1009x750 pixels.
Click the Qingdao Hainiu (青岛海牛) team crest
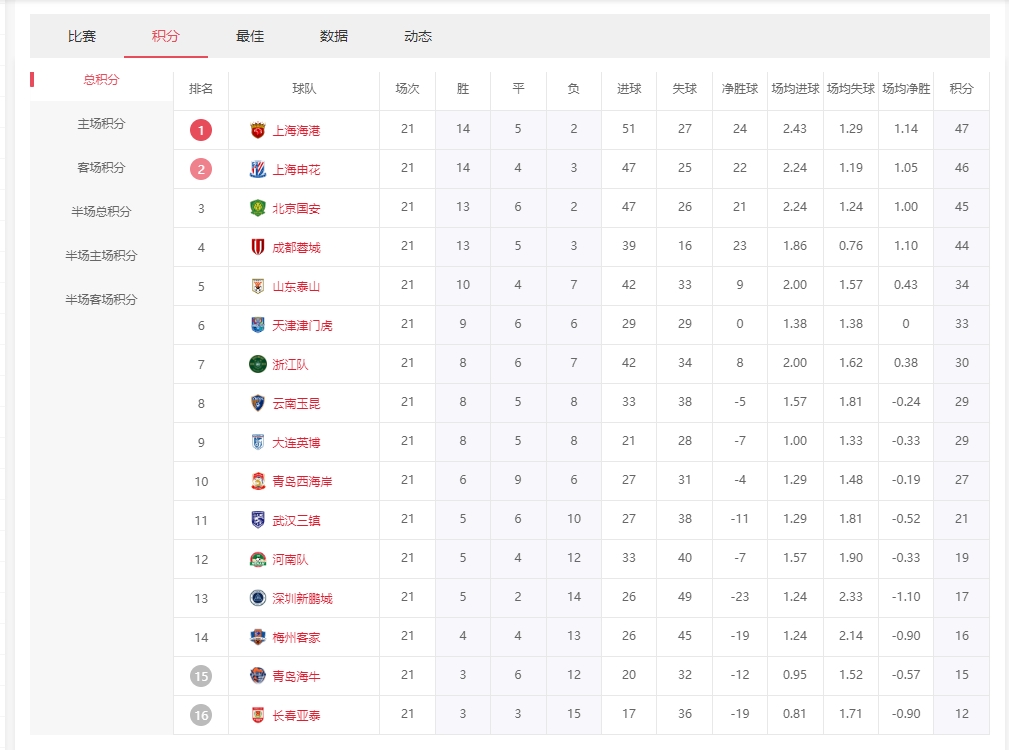pos(258,676)
